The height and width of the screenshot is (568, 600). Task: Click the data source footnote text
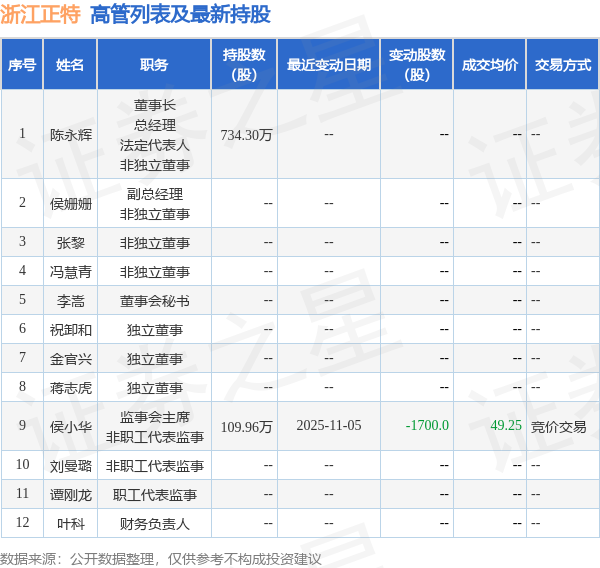pos(161,559)
